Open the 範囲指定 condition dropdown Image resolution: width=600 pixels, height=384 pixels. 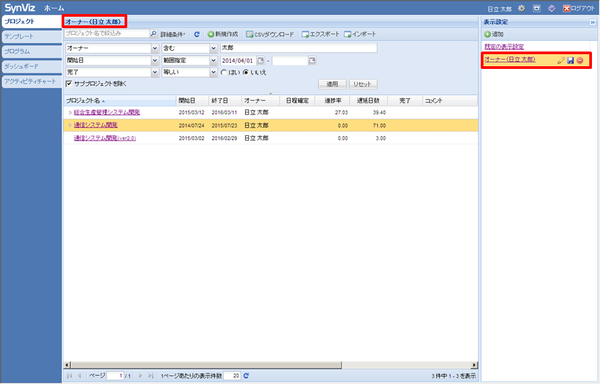point(214,60)
